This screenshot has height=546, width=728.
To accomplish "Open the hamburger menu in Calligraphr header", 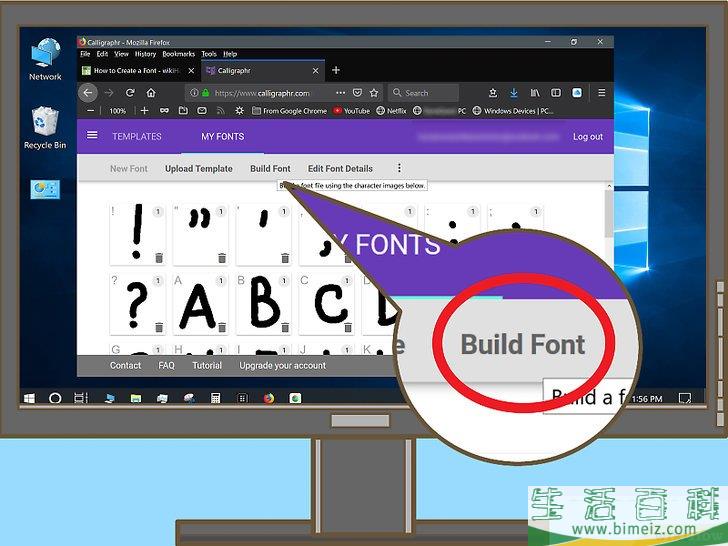I will 92,135.
